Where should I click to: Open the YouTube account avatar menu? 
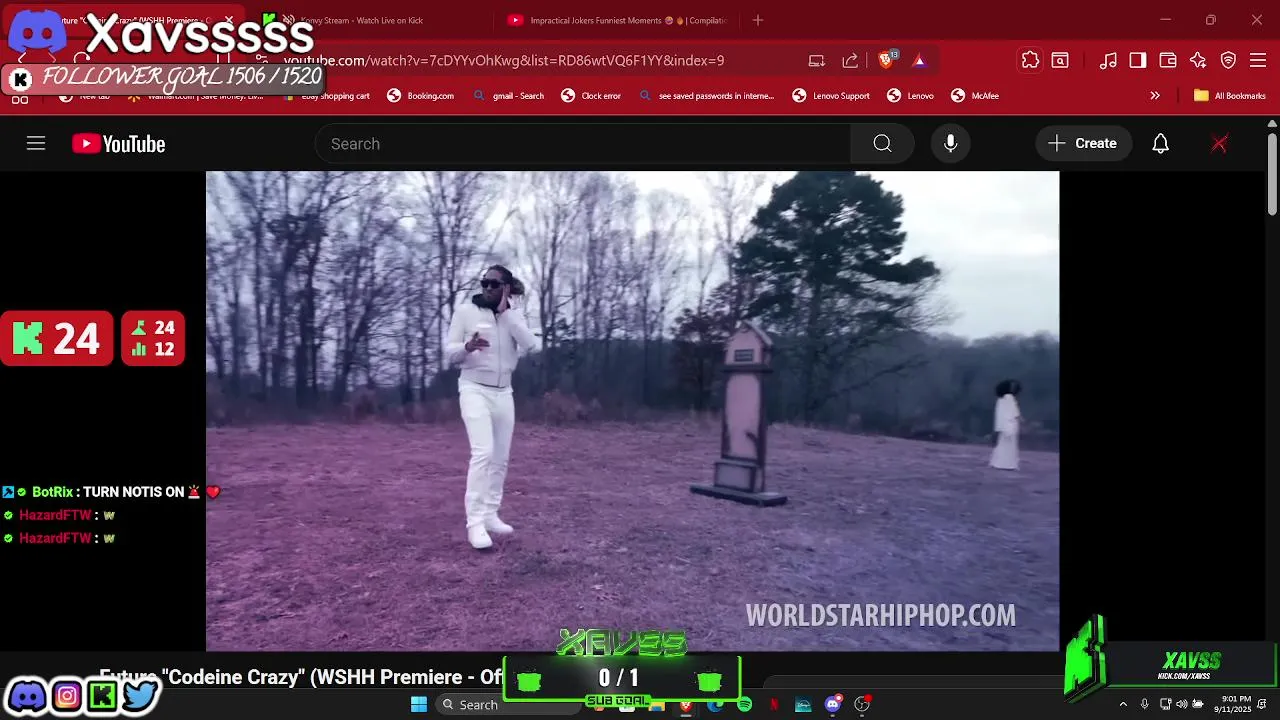pos(1219,144)
